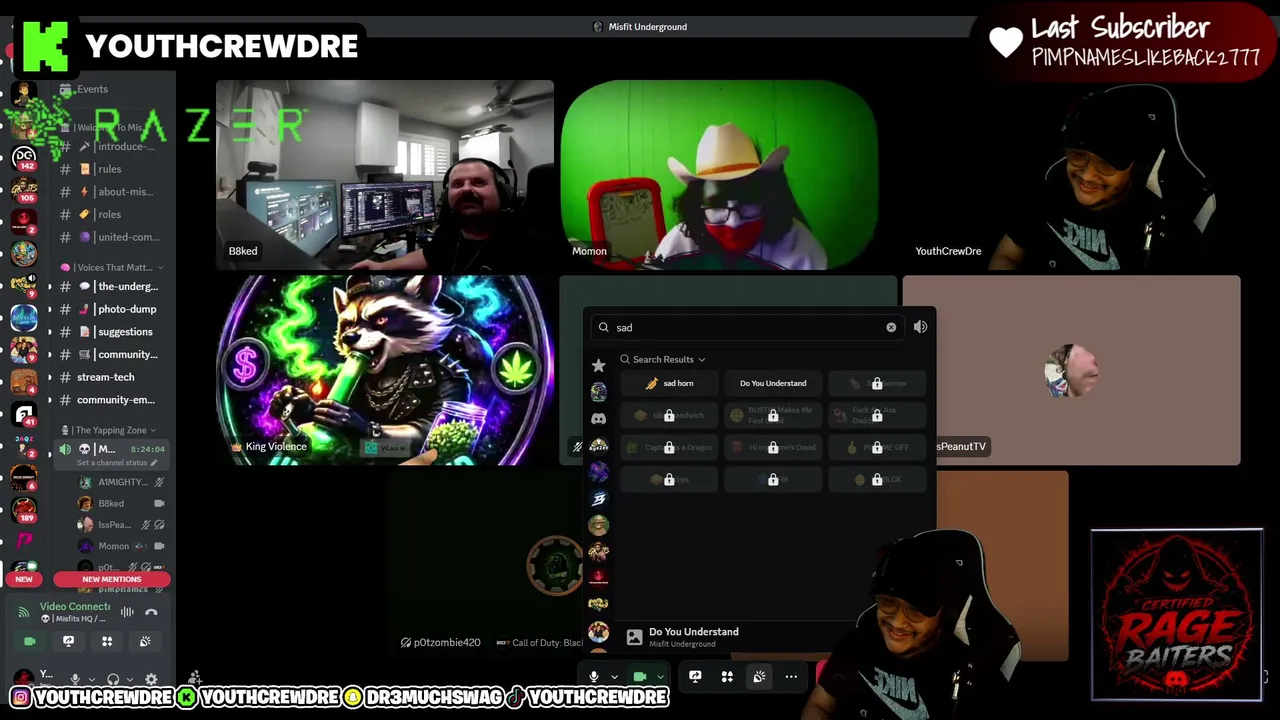The image size is (1280, 720).
Task: Toggle the soundboard button in call bar
Action: (x=759, y=677)
